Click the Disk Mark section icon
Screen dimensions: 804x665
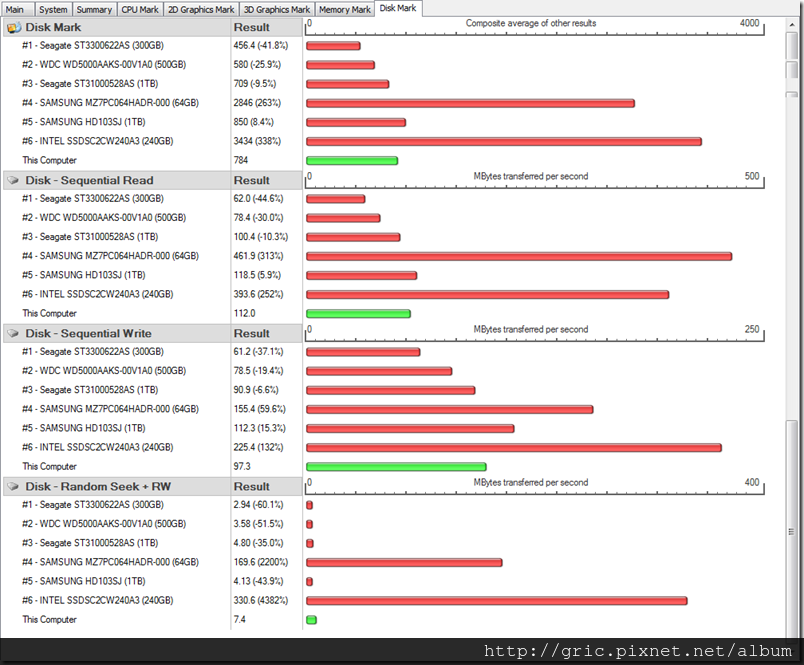[x=14, y=28]
